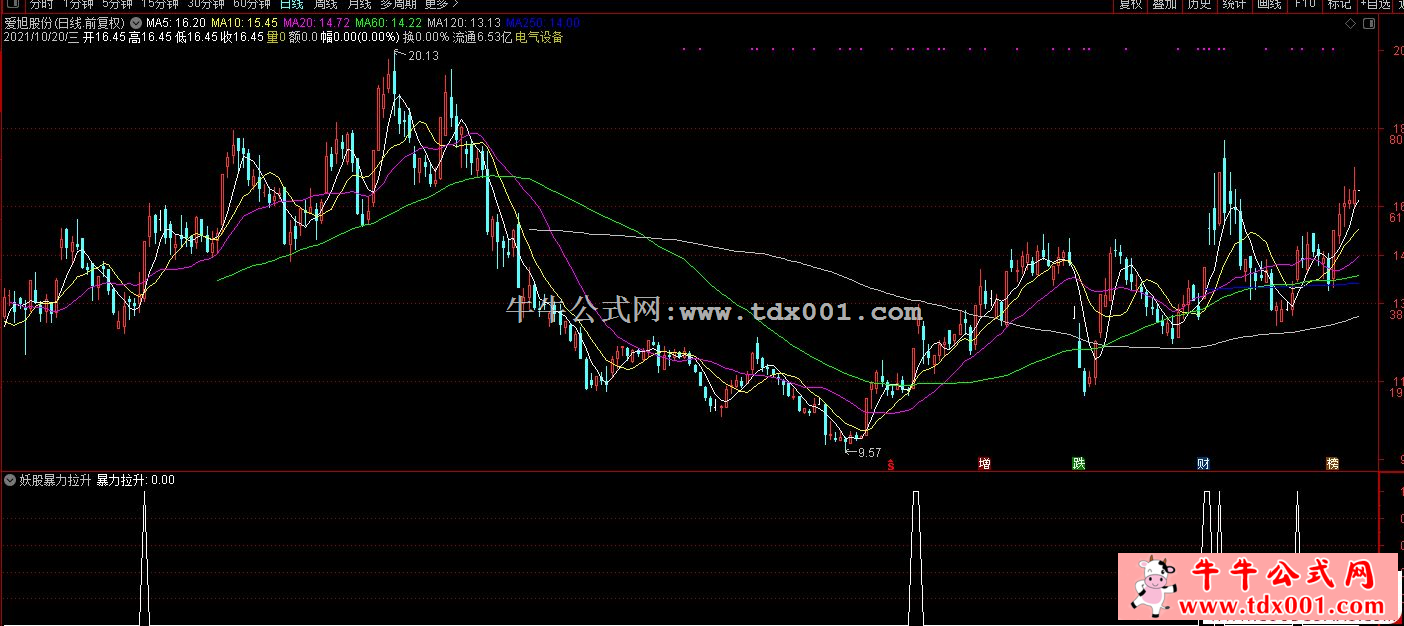Viewport: 1404px width, 626px height.
Task: Click the 暴力拉升: 0.00 indicator value
Action: (135, 480)
